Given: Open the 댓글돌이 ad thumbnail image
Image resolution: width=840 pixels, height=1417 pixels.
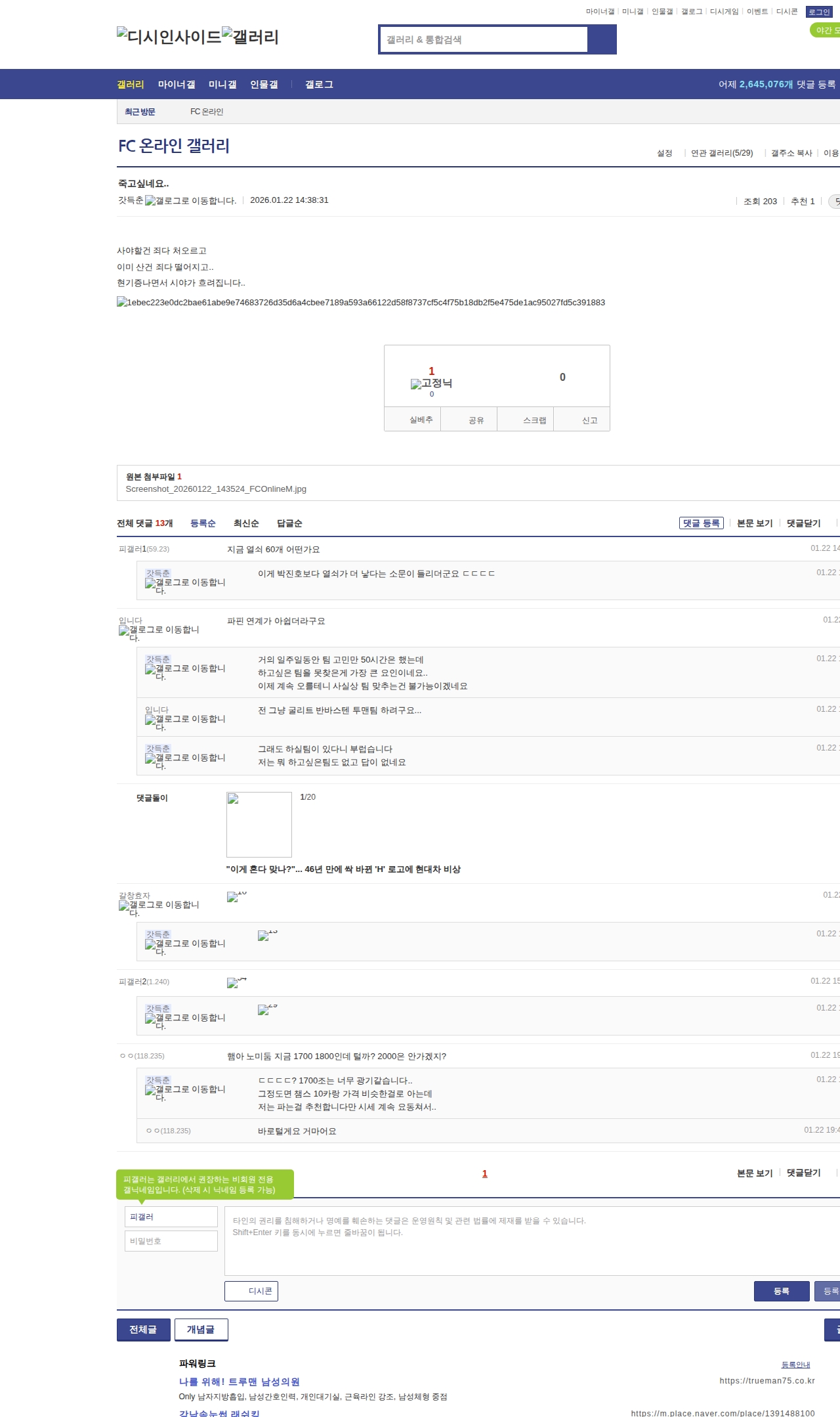Looking at the screenshot, I should tap(259, 824).
